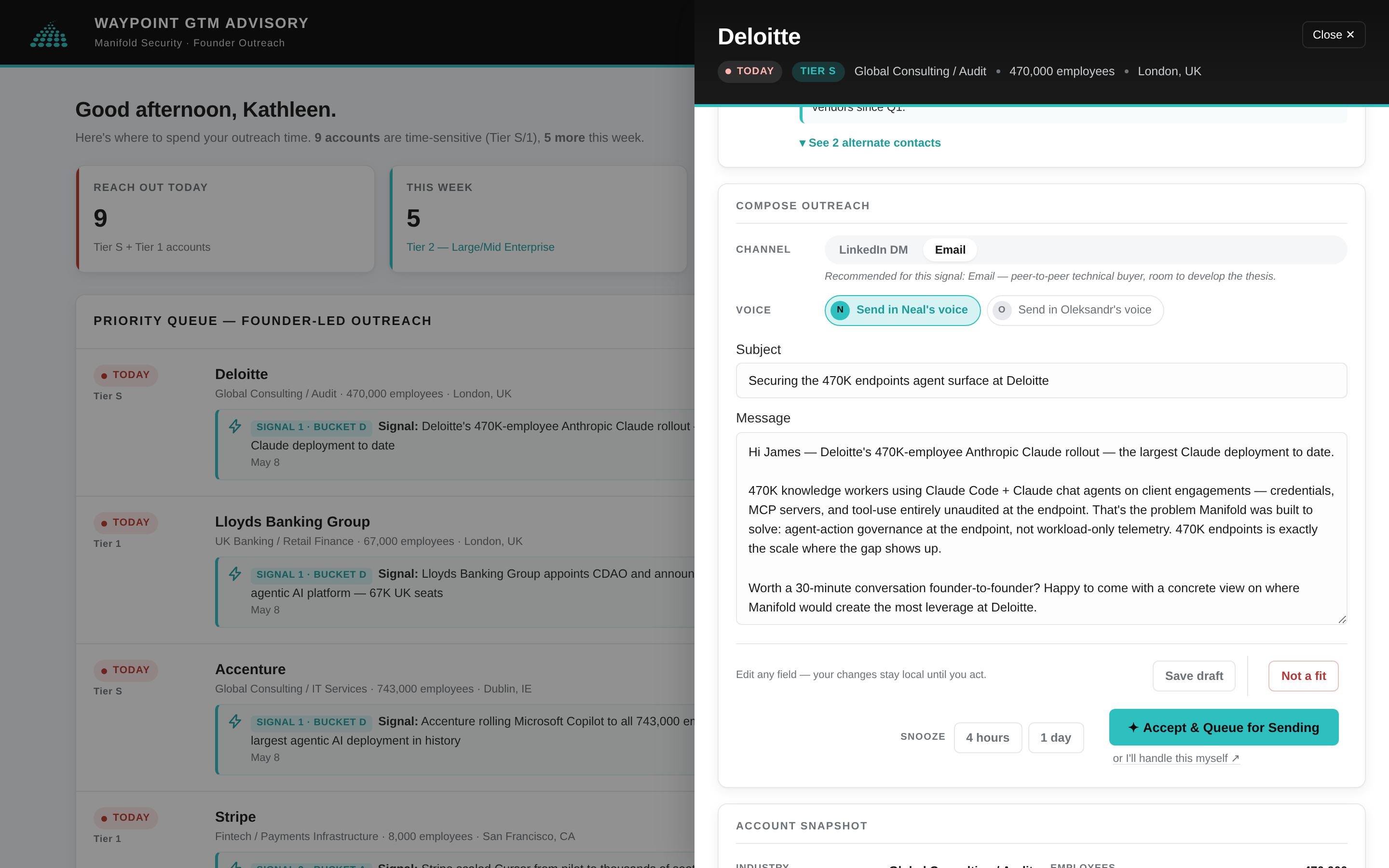Open the Reach Out Today card
1389x868 pixels.
[x=226, y=219]
